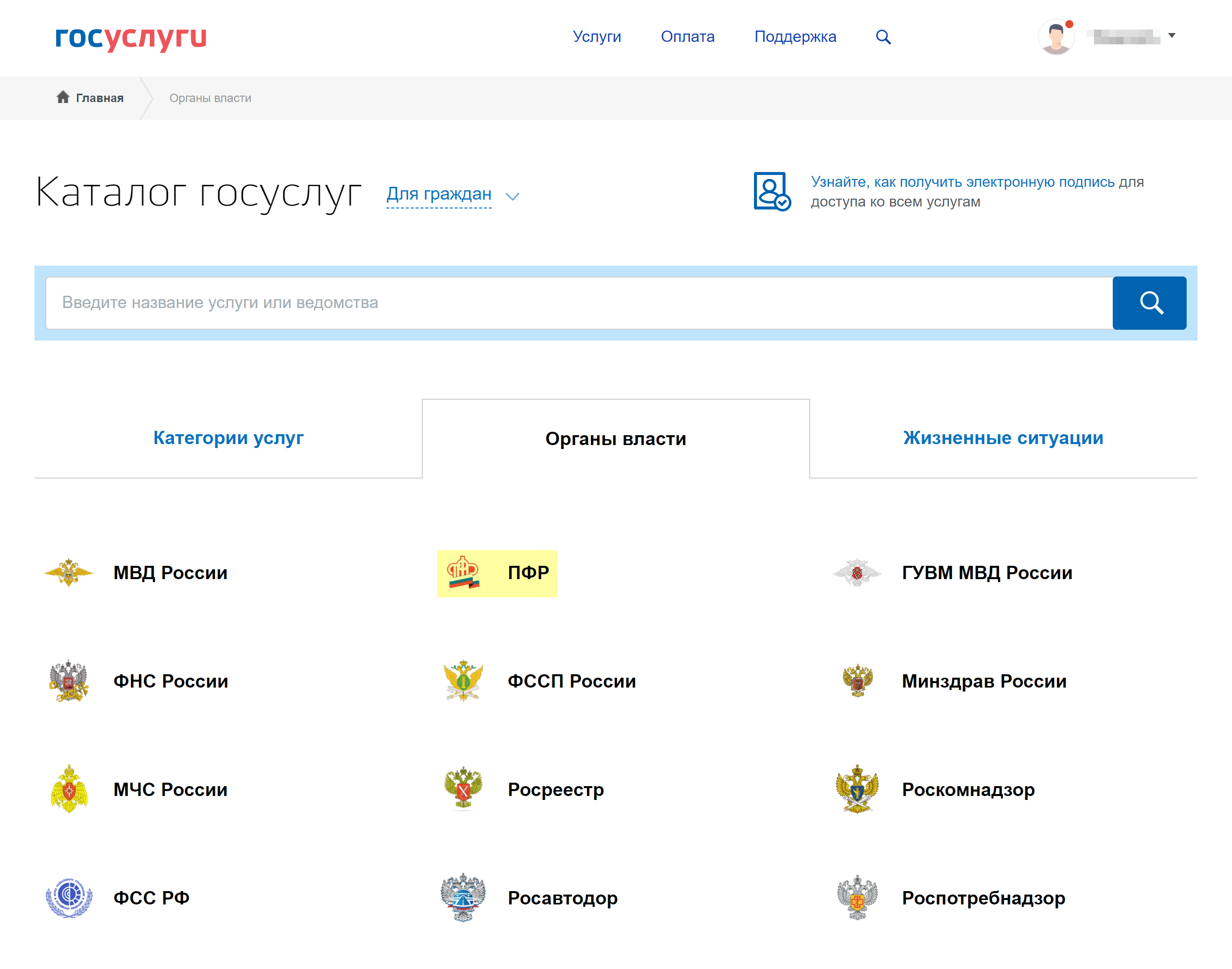1232x969 pixels.
Task: Open ГУВМ МВД России link
Action: coord(987,572)
